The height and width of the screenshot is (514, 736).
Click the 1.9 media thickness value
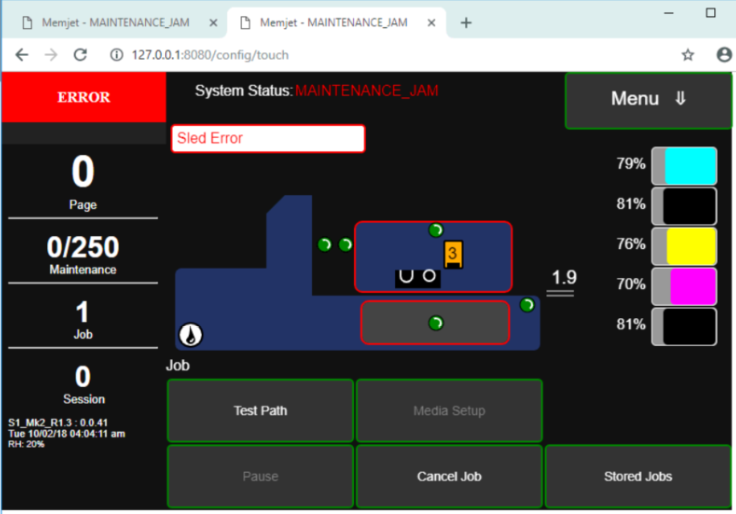[x=564, y=277]
